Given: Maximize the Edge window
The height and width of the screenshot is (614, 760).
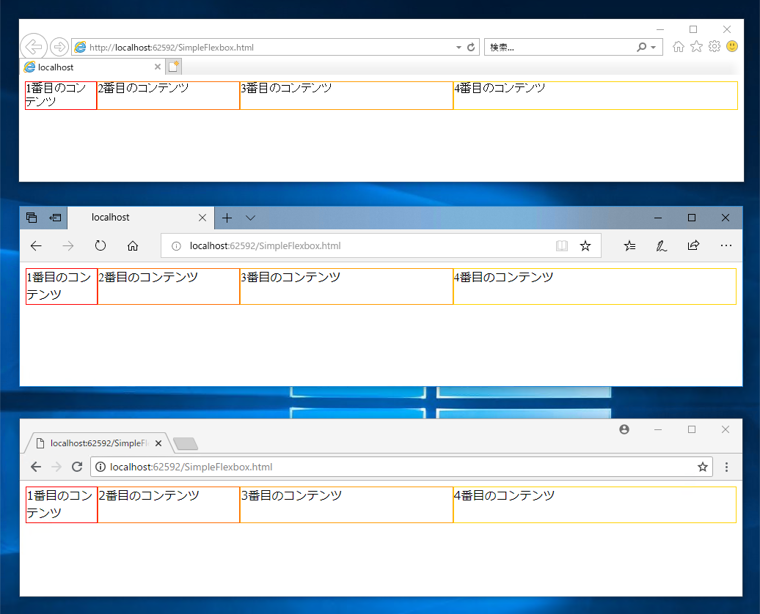Looking at the screenshot, I should 692,218.
